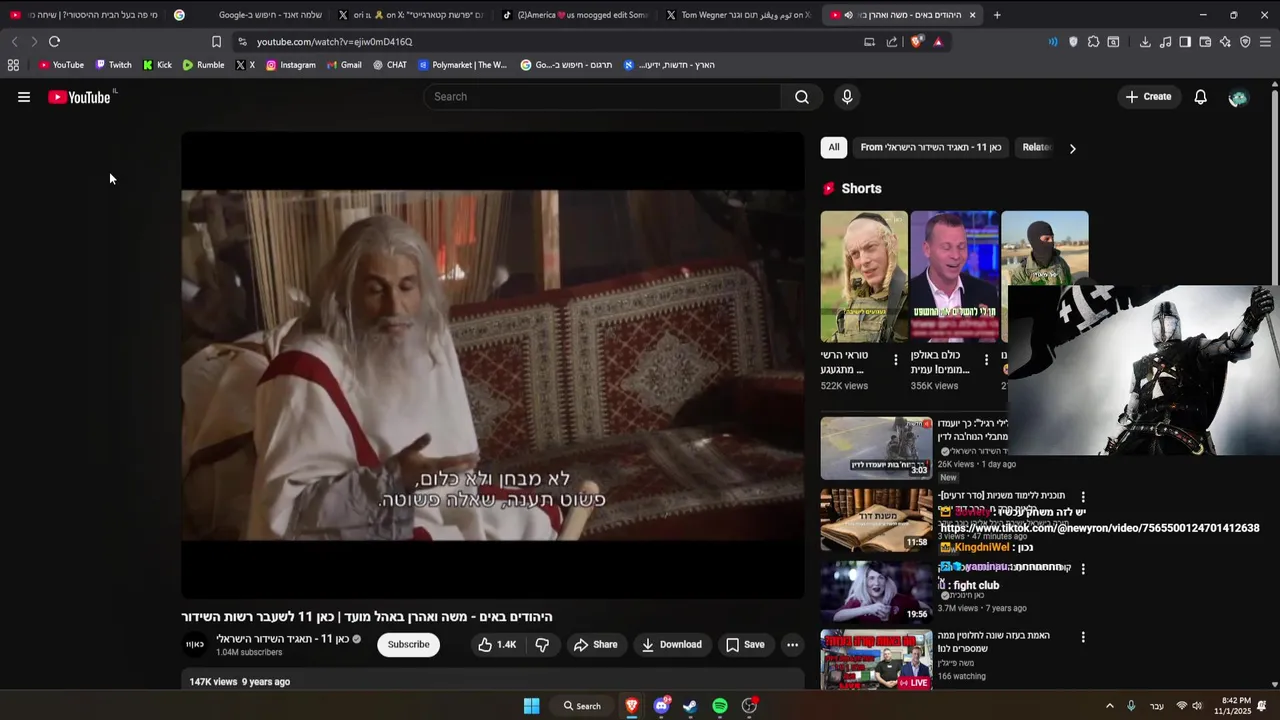Click the taskbar Search box

point(582,706)
